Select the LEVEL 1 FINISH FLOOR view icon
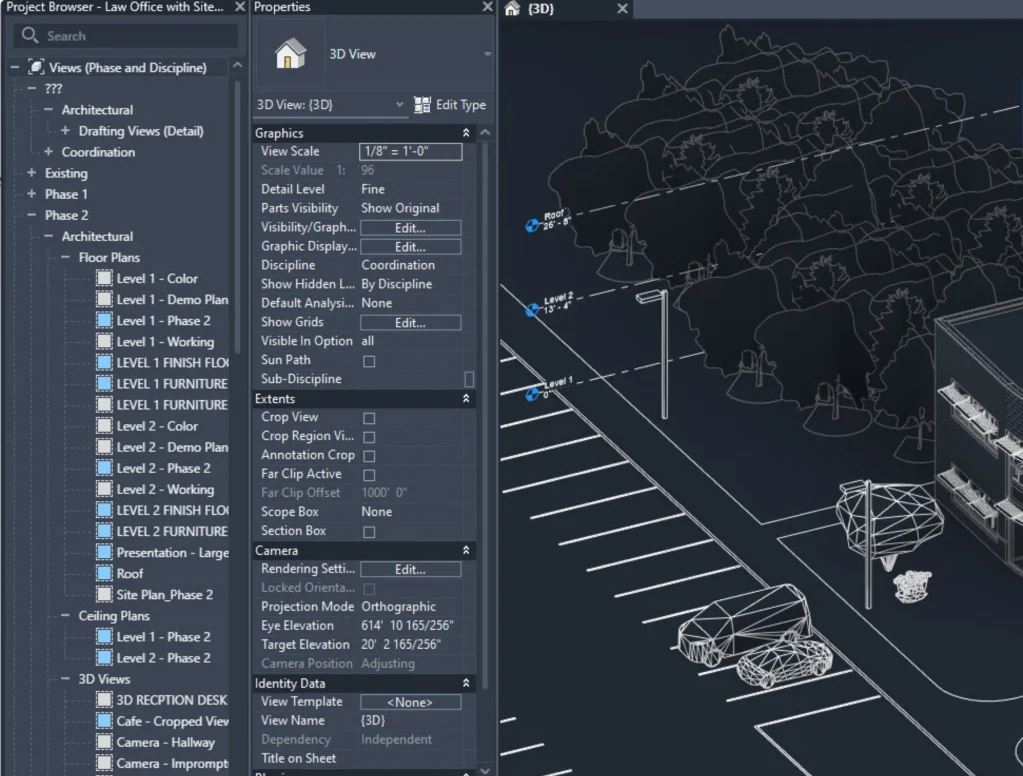 click(x=104, y=362)
